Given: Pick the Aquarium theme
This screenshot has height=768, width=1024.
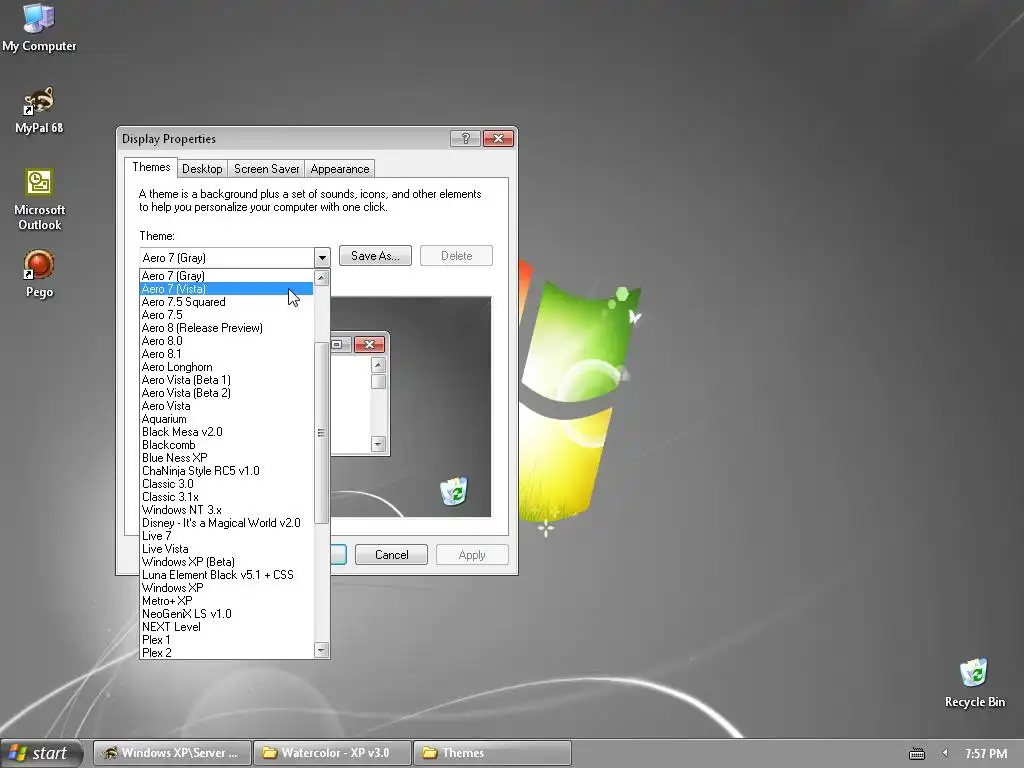Looking at the screenshot, I should 227,419.
